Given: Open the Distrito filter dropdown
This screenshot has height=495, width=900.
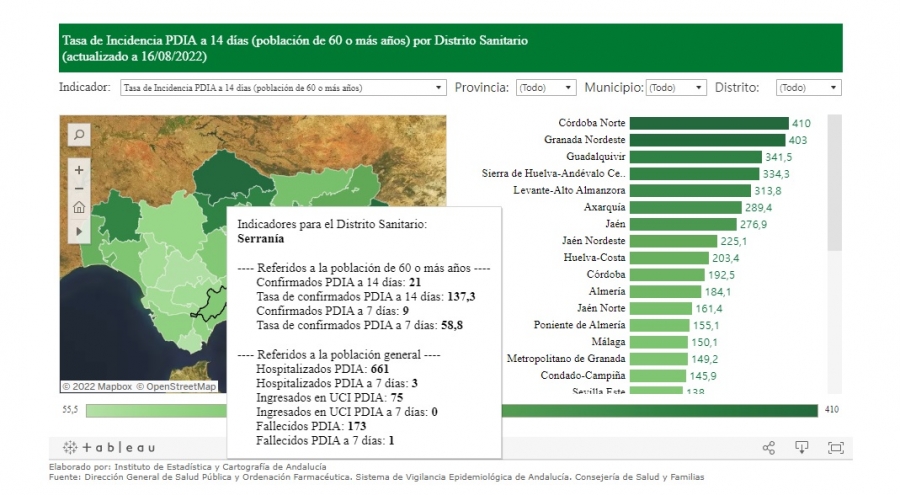Looking at the screenshot, I should tap(808, 88).
